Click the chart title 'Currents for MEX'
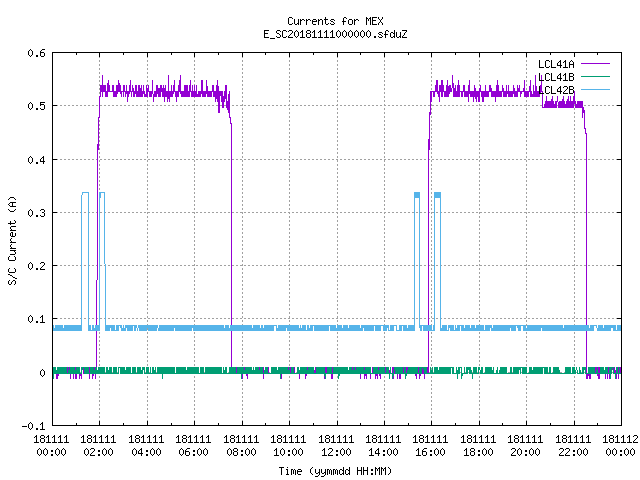 (335, 21)
